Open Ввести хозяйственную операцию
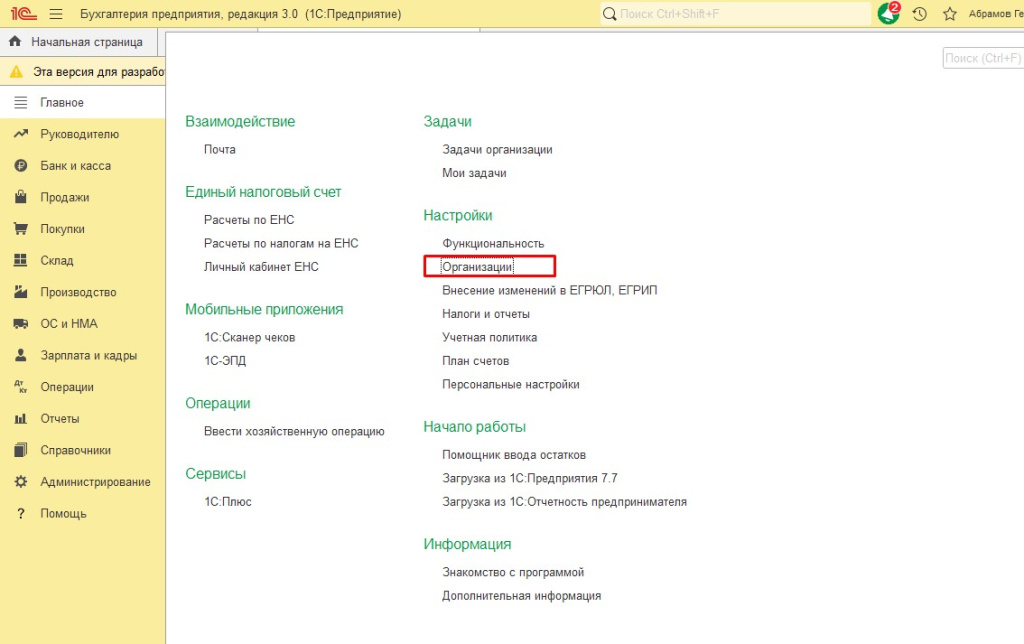Screen dimensions: 1024x644 pyautogui.click(x=294, y=432)
